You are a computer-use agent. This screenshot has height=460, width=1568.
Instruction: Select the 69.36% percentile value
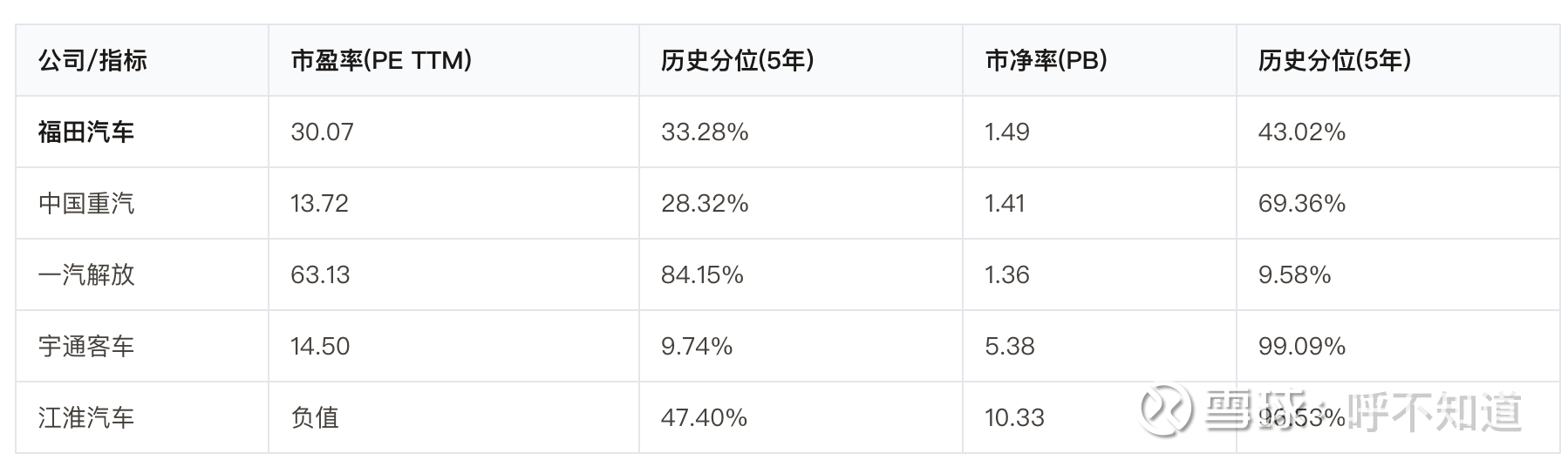tap(1301, 203)
